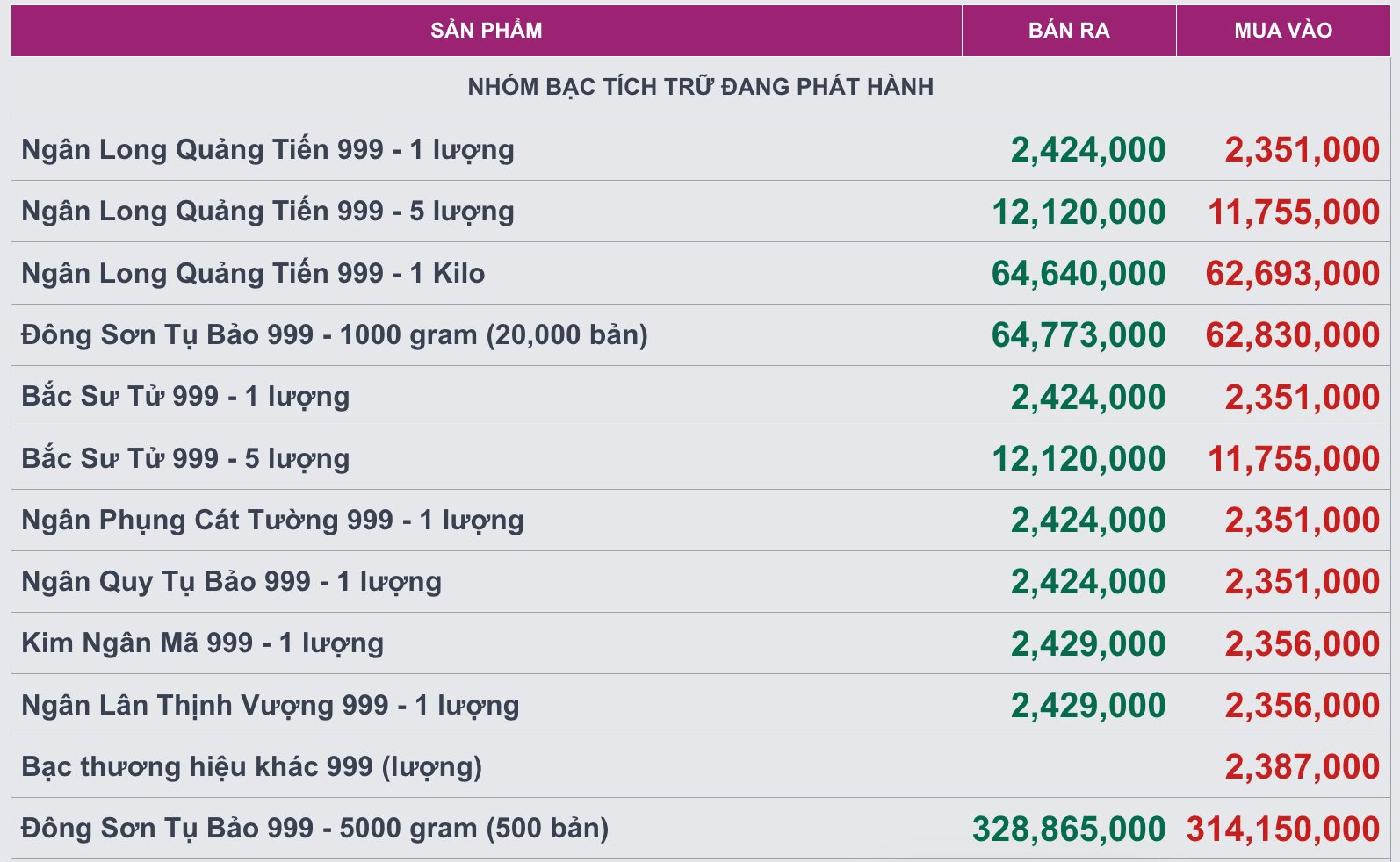Screen dimensions: 1400x862
Task: Select the group heading NHÓM BẠC TÍCH TRỮ ĐANG PHÁT HÀNH
Action: pyautogui.click(x=700, y=87)
